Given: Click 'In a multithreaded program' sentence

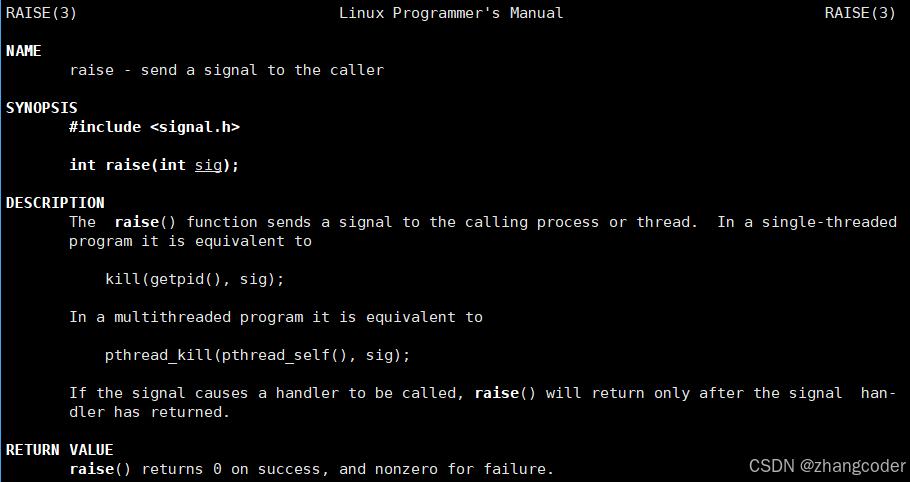Looking at the screenshot, I should pos(276,317).
